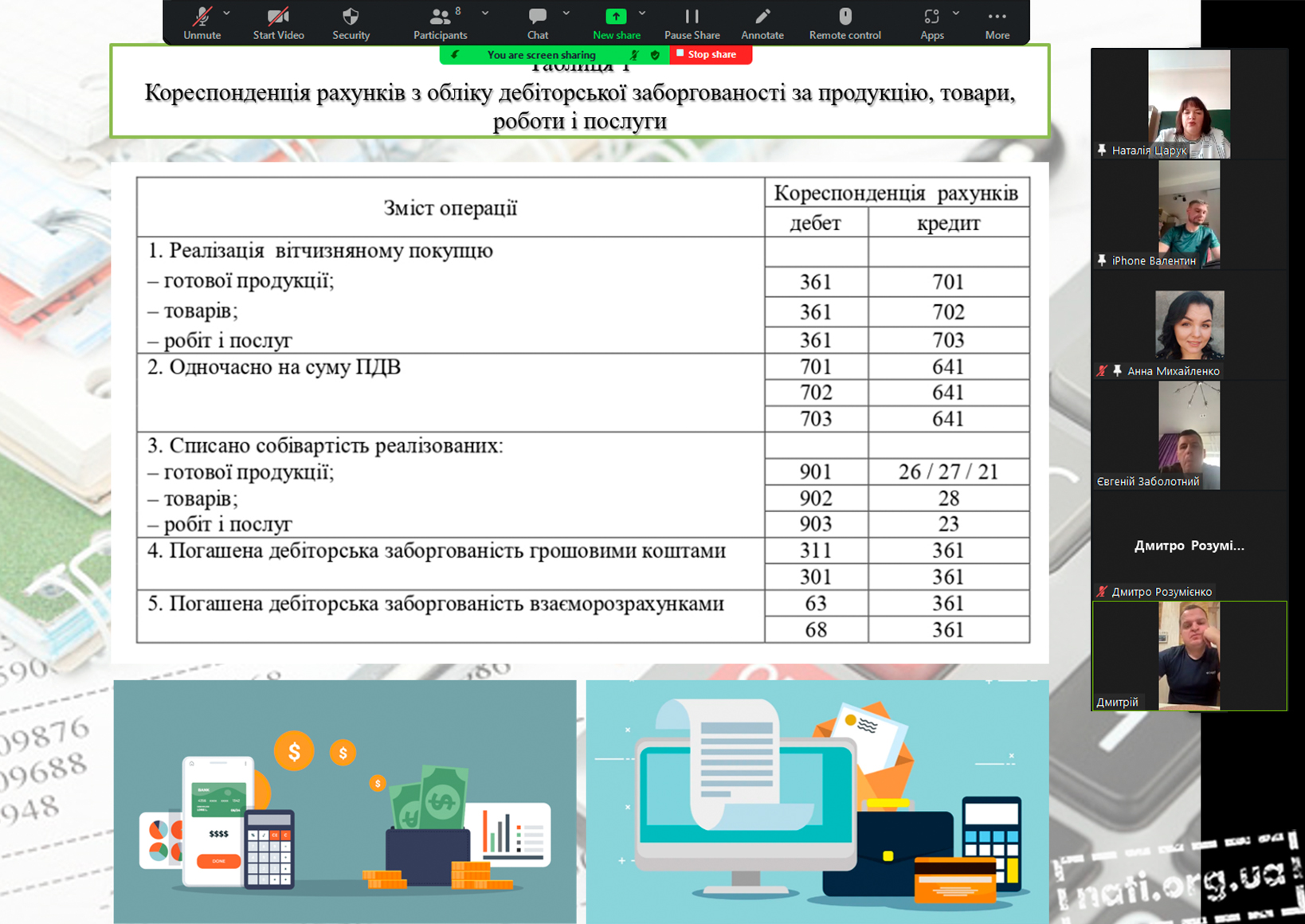
Task: Click credit cell "23"
Action: point(948,523)
